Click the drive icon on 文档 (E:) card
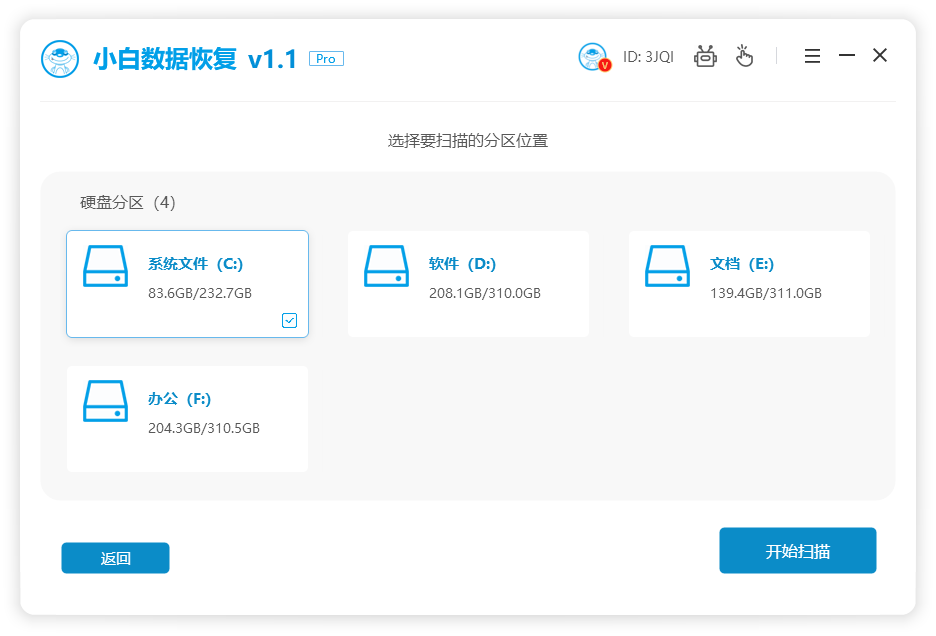 tap(667, 266)
